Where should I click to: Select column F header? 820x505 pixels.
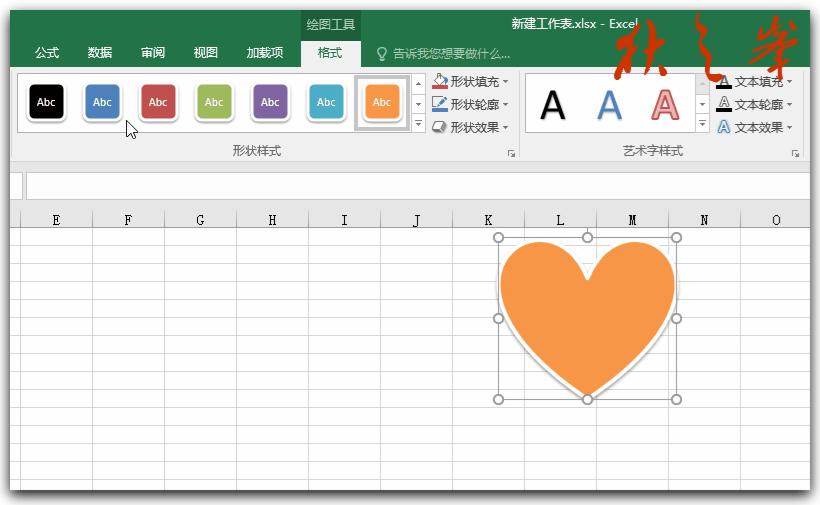click(x=128, y=220)
